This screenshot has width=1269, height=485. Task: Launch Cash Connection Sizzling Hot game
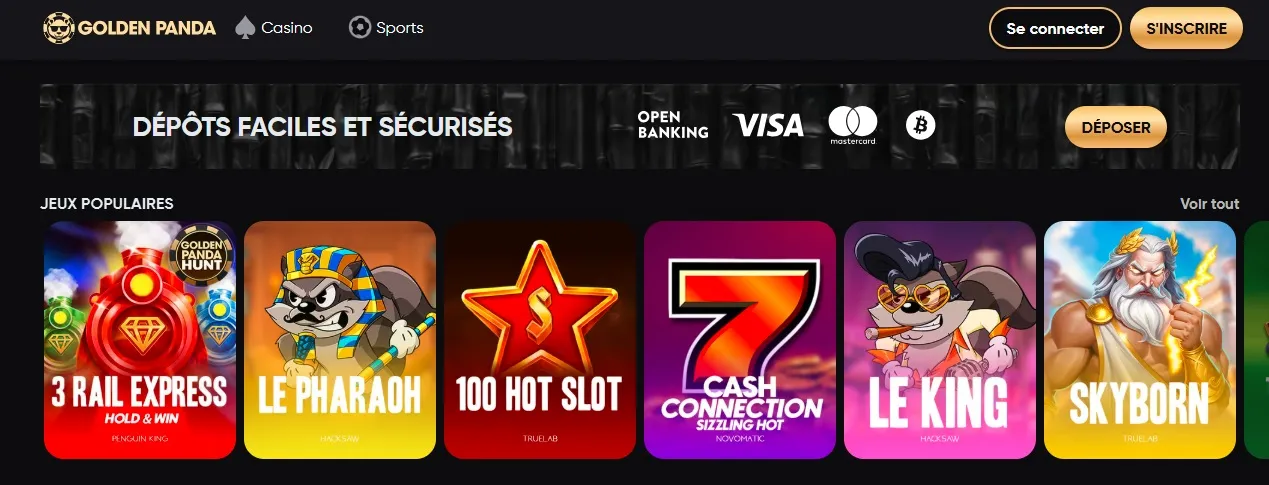[x=740, y=340]
